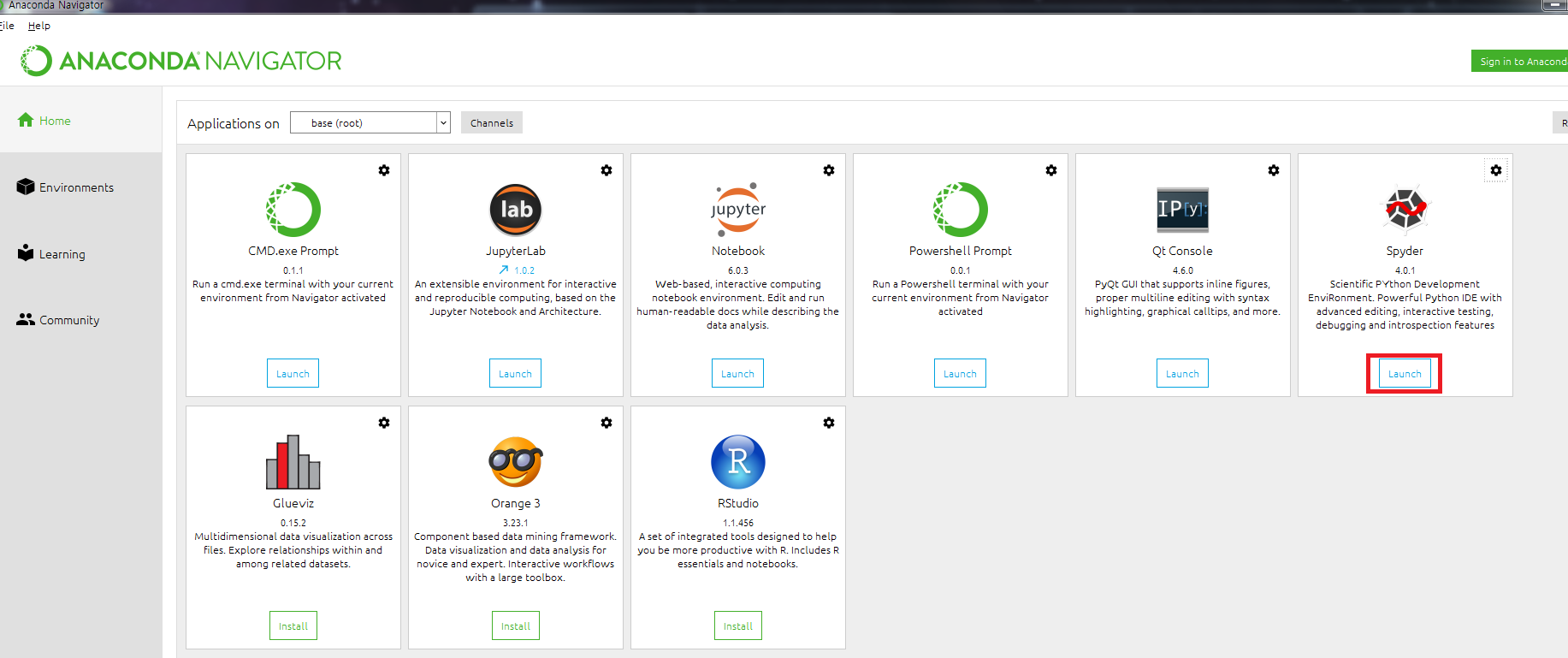Open settings gear for Jupyter Notebook
The width and height of the screenshot is (1568, 658).
point(829,170)
